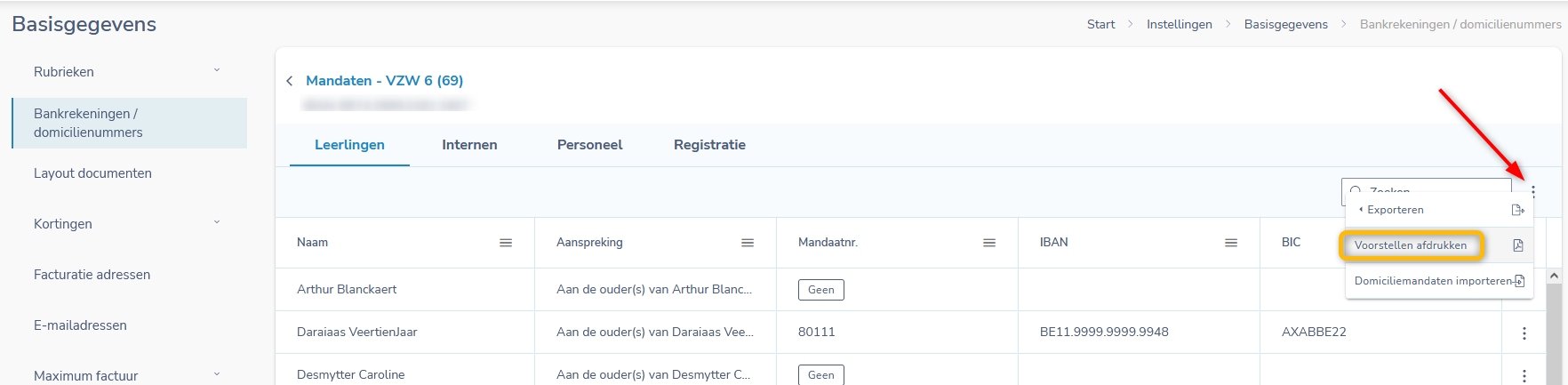Go back using the arrow beside Mandaten
Image resolution: width=1568 pixels, height=385 pixels.
289,81
